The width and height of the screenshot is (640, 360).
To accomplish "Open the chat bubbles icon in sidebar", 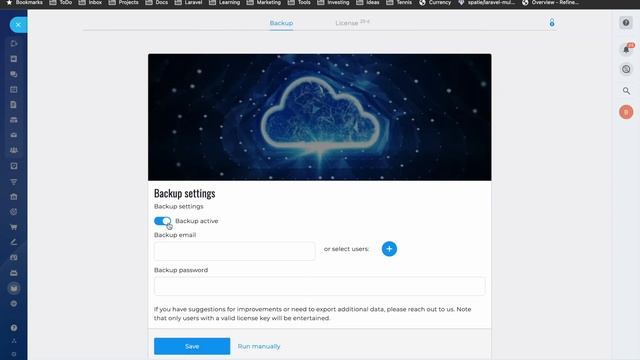I will click(x=13, y=74).
